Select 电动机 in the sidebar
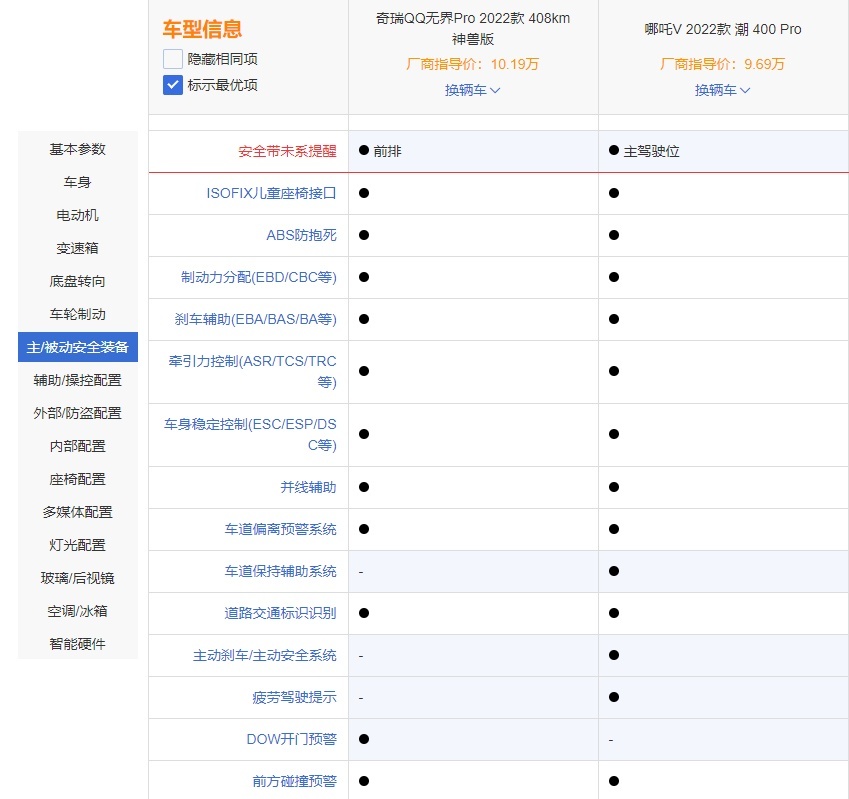Image resolution: width=849 pixels, height=799 pixels. pos(77,215)
